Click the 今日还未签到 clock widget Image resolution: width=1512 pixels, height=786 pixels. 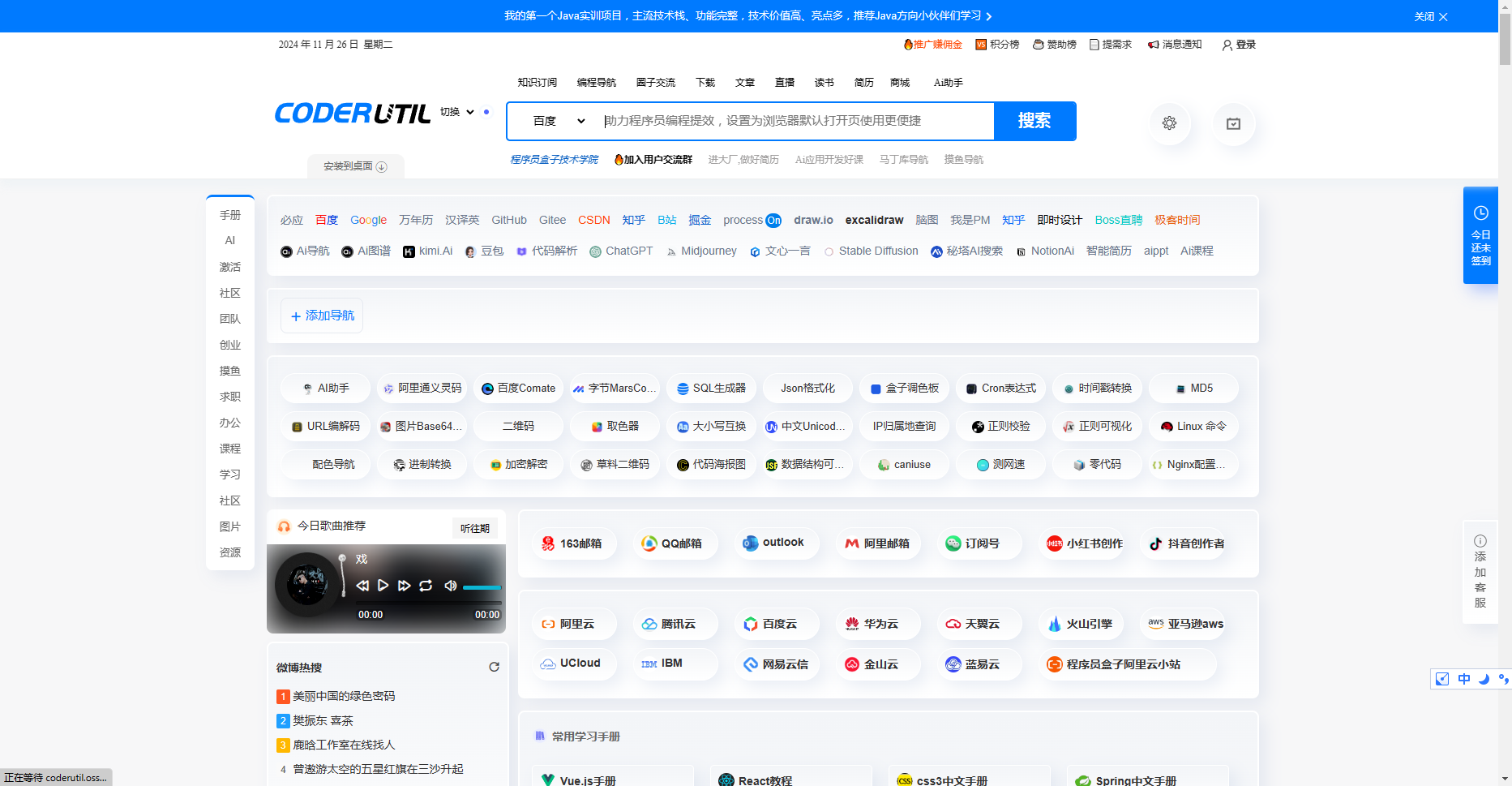(x=1480, y=235)
